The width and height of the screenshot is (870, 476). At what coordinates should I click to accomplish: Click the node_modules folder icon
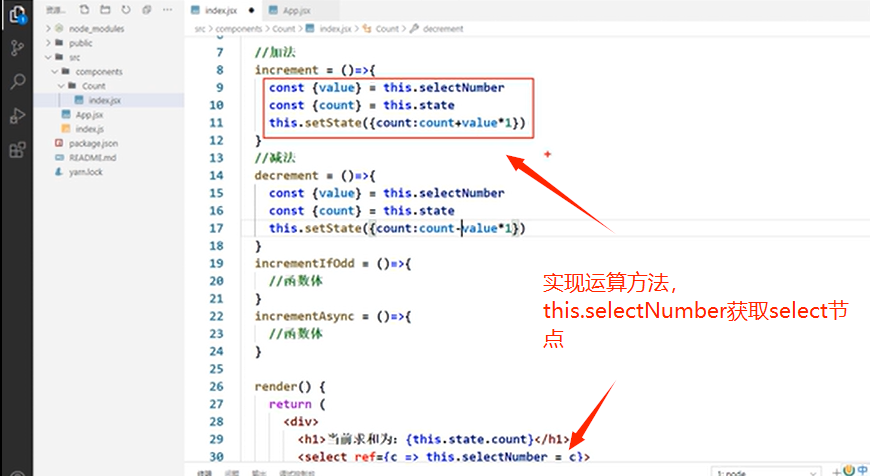coord(59,28)
